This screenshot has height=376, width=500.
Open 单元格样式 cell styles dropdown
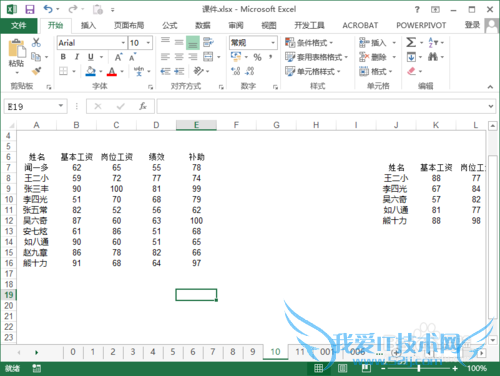(x=313, y=71)
